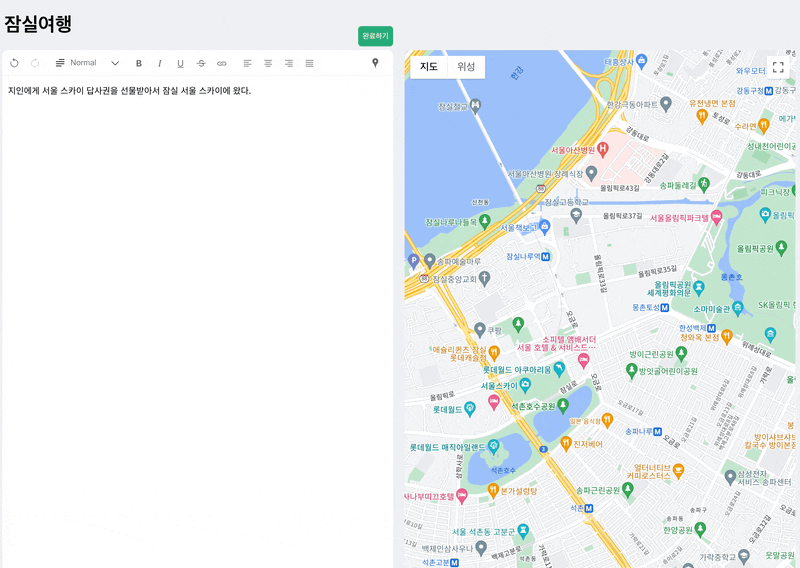Click the 몽촌토성 subway station marker
The width and height of the screenshot is (800, 568).
pos(665,308)
